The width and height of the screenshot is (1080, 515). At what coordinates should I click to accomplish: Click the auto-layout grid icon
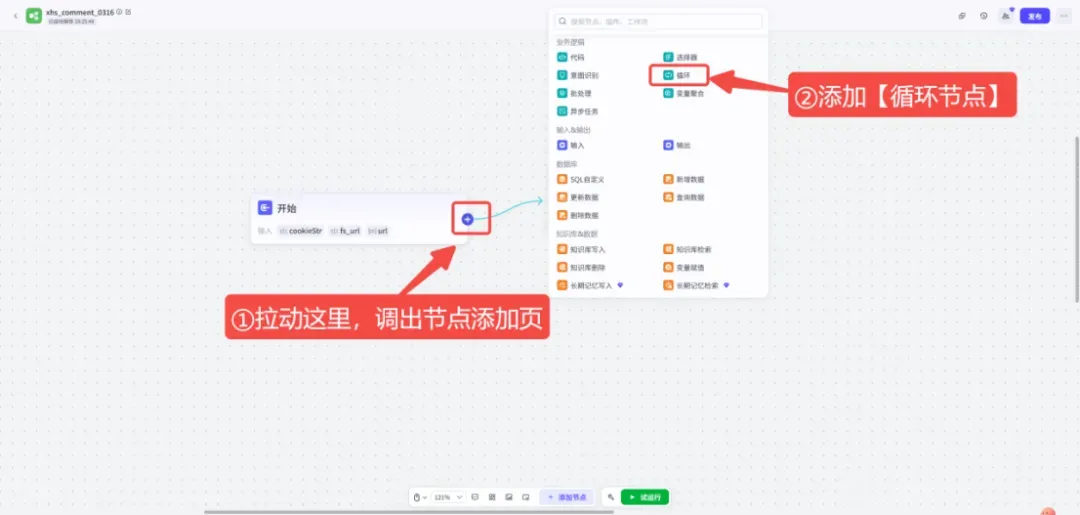492,496
